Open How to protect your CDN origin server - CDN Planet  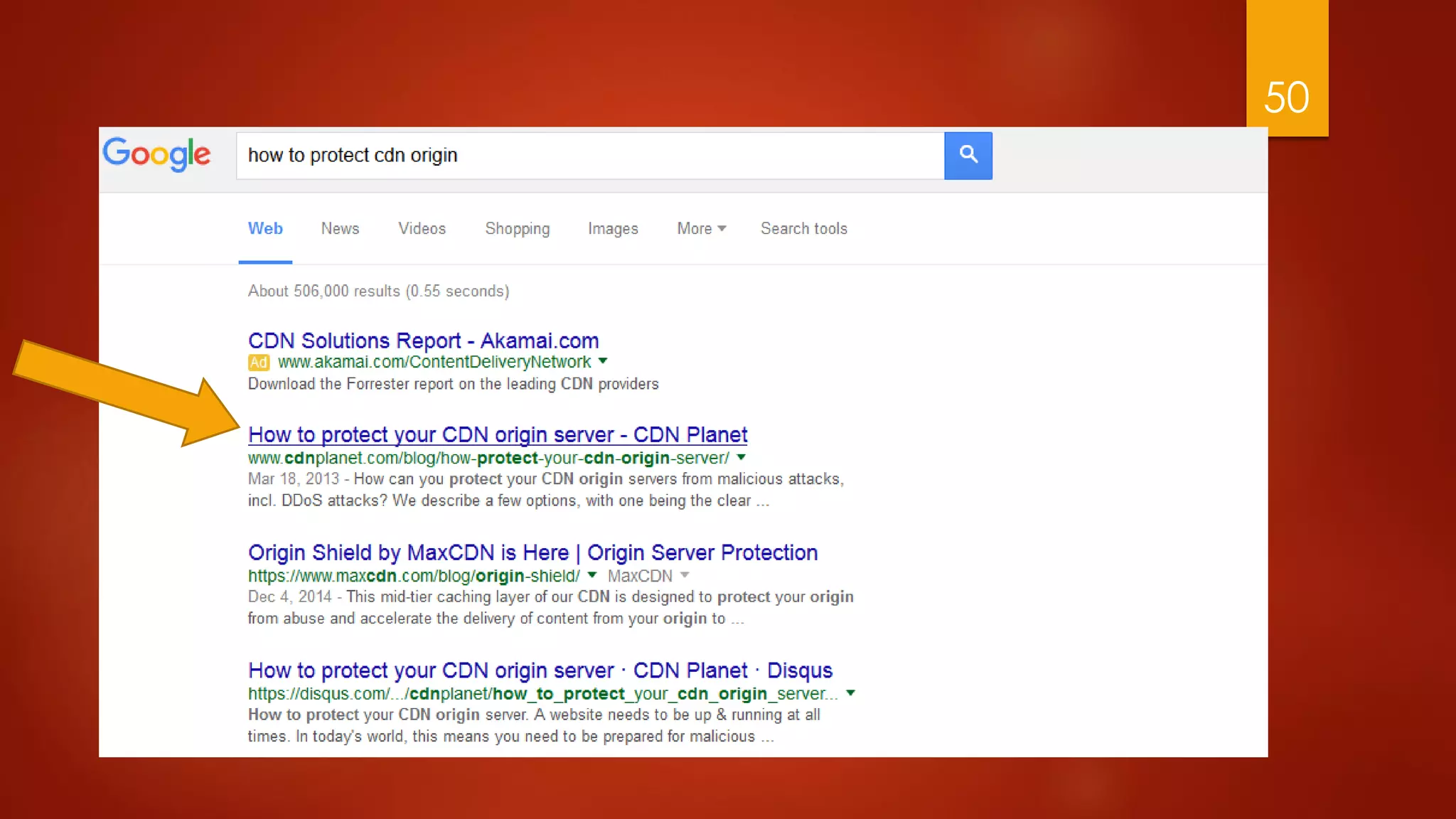click(x=497, y=434)
